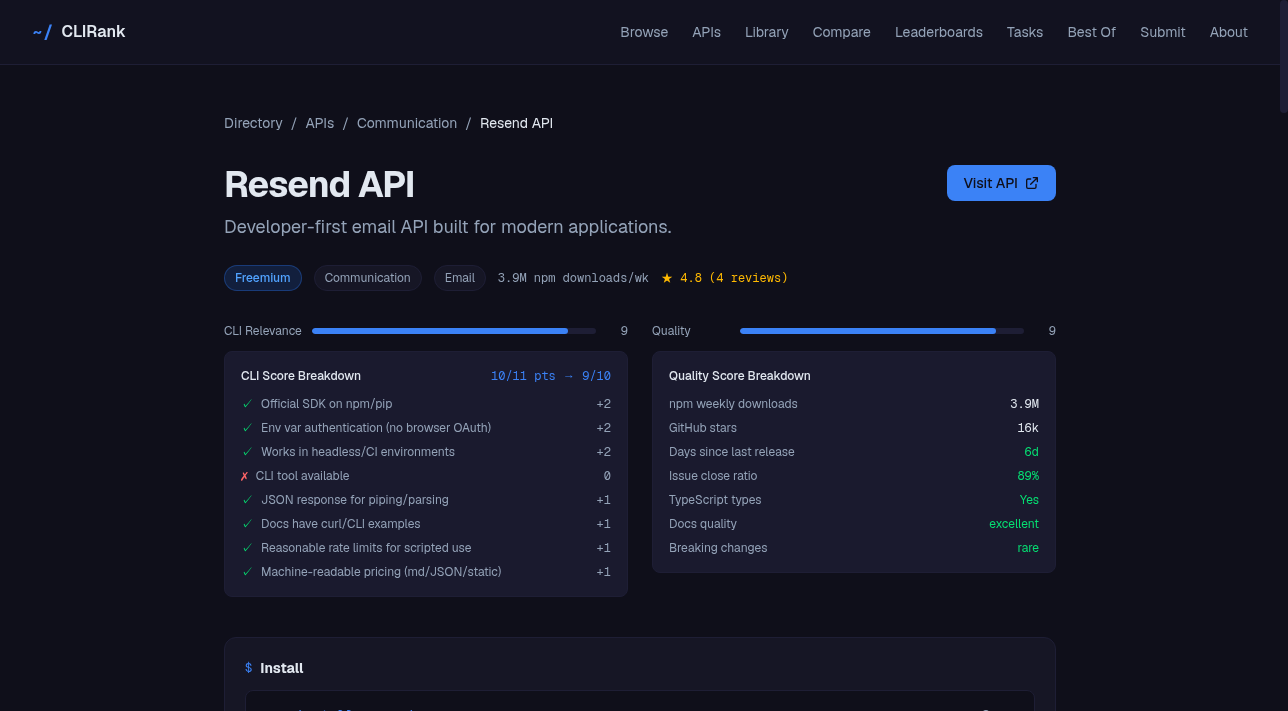Screen dimensions: 1288x711
Task: Go to Best Of page
Action: [1091, 32]
